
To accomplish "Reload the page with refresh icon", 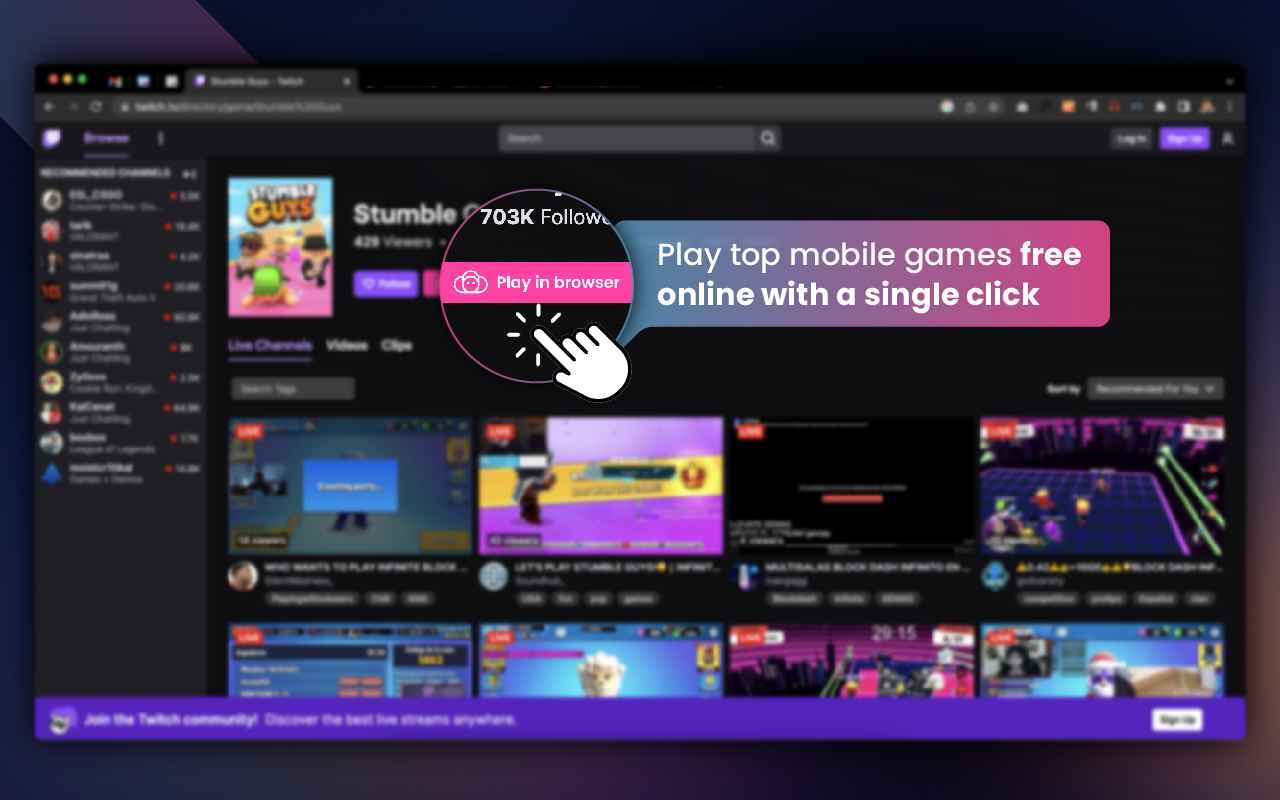I will pyautogui.click(x=96, y=106).
